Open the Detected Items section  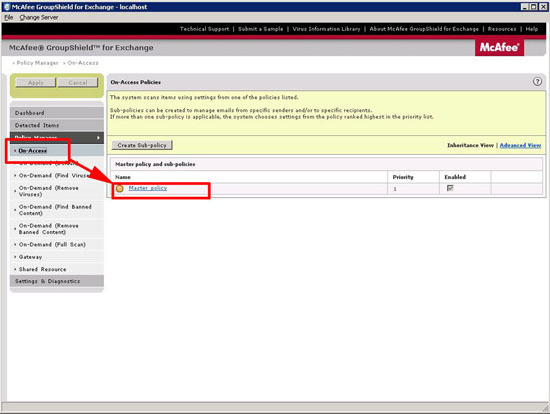point(57,125)
